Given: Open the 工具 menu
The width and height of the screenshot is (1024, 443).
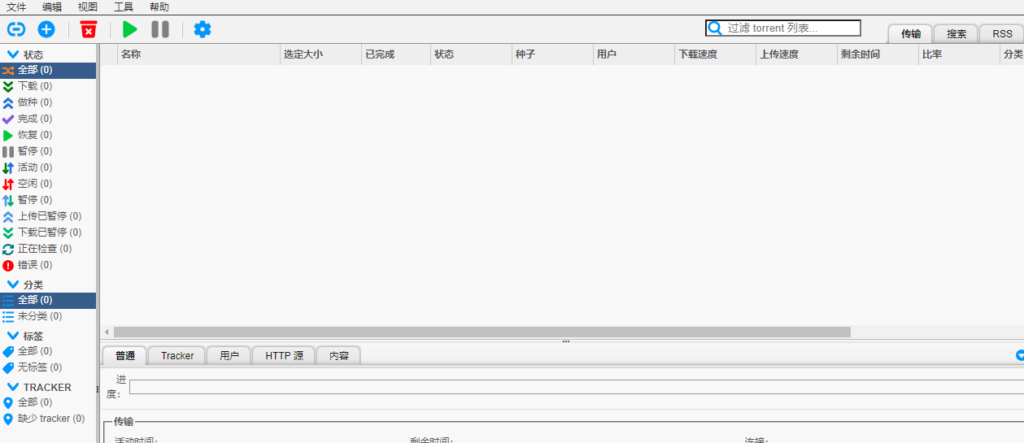Looking at the screenshot, I should [124, 7].
